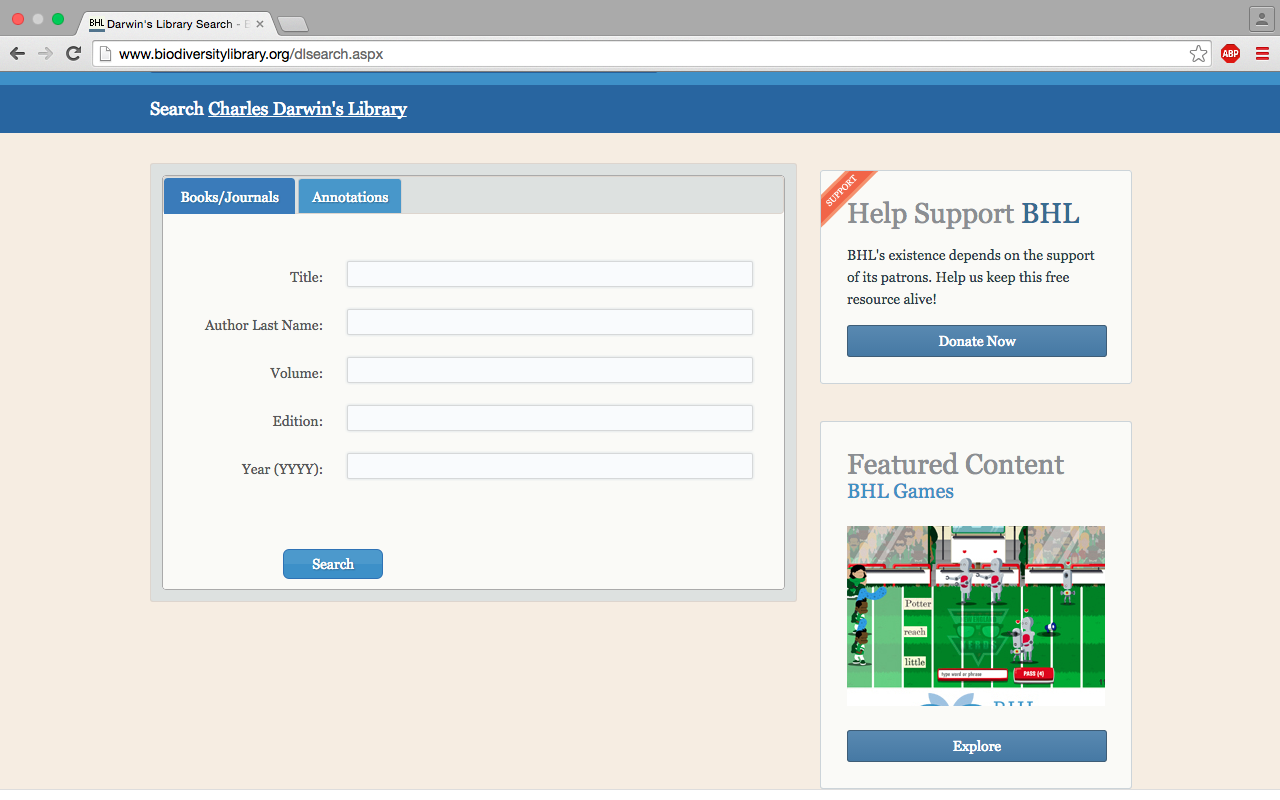Click the browser back arrow
The image size is (1280, 800).
(x=18, y=54)
